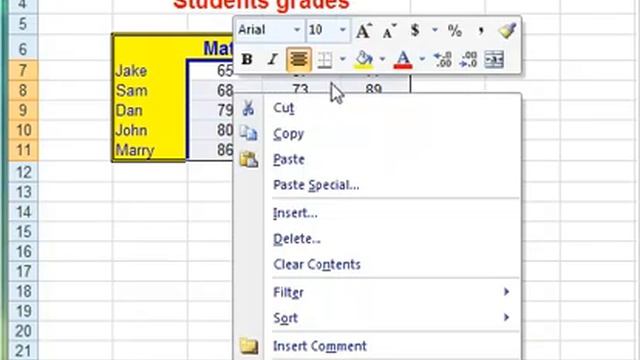This screenshot has width=640, height=360.
Task: Expand the Sort submenu
Action: (x=377, y=318)
